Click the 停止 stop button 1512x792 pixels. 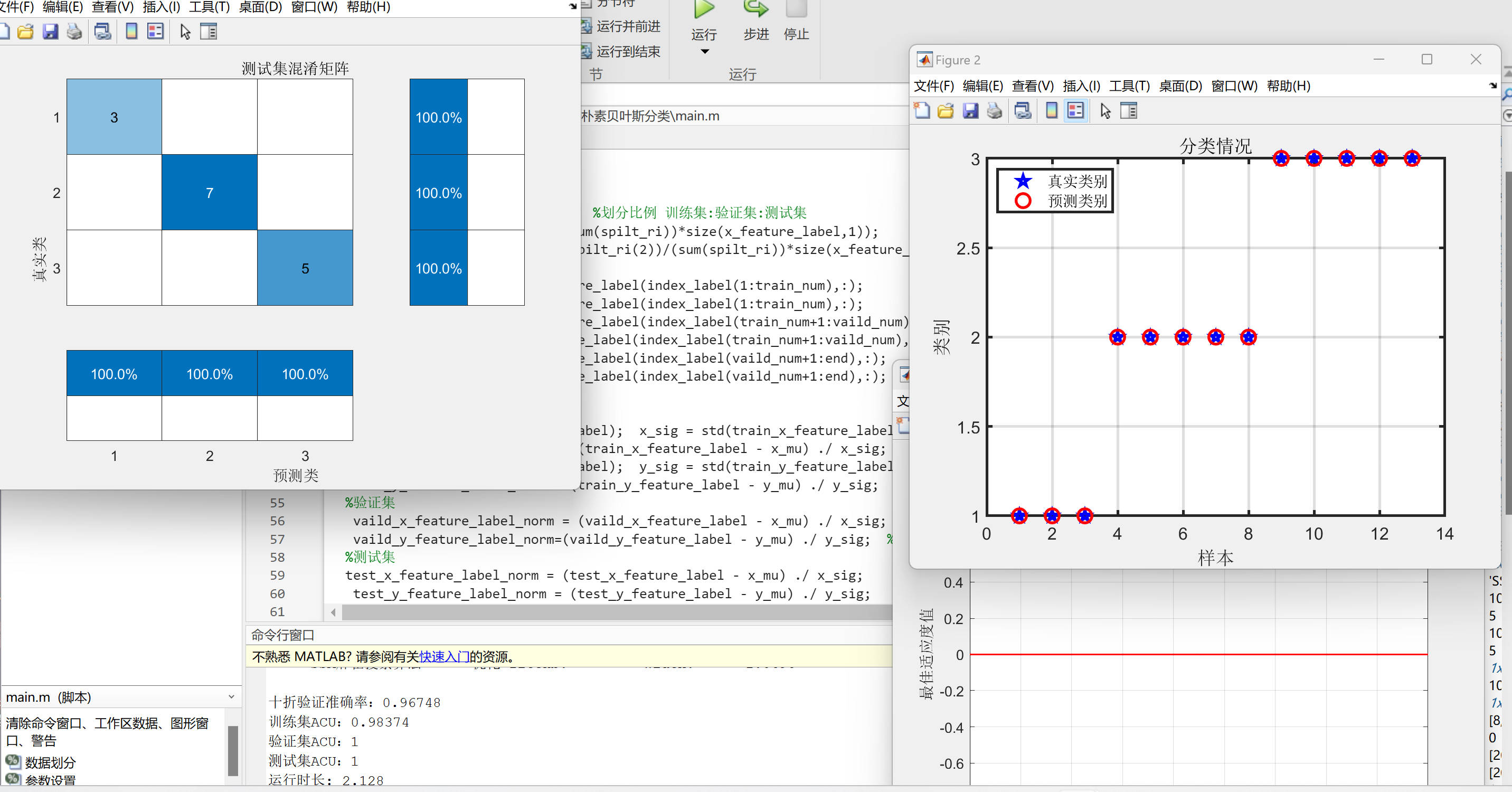[796, 21]
